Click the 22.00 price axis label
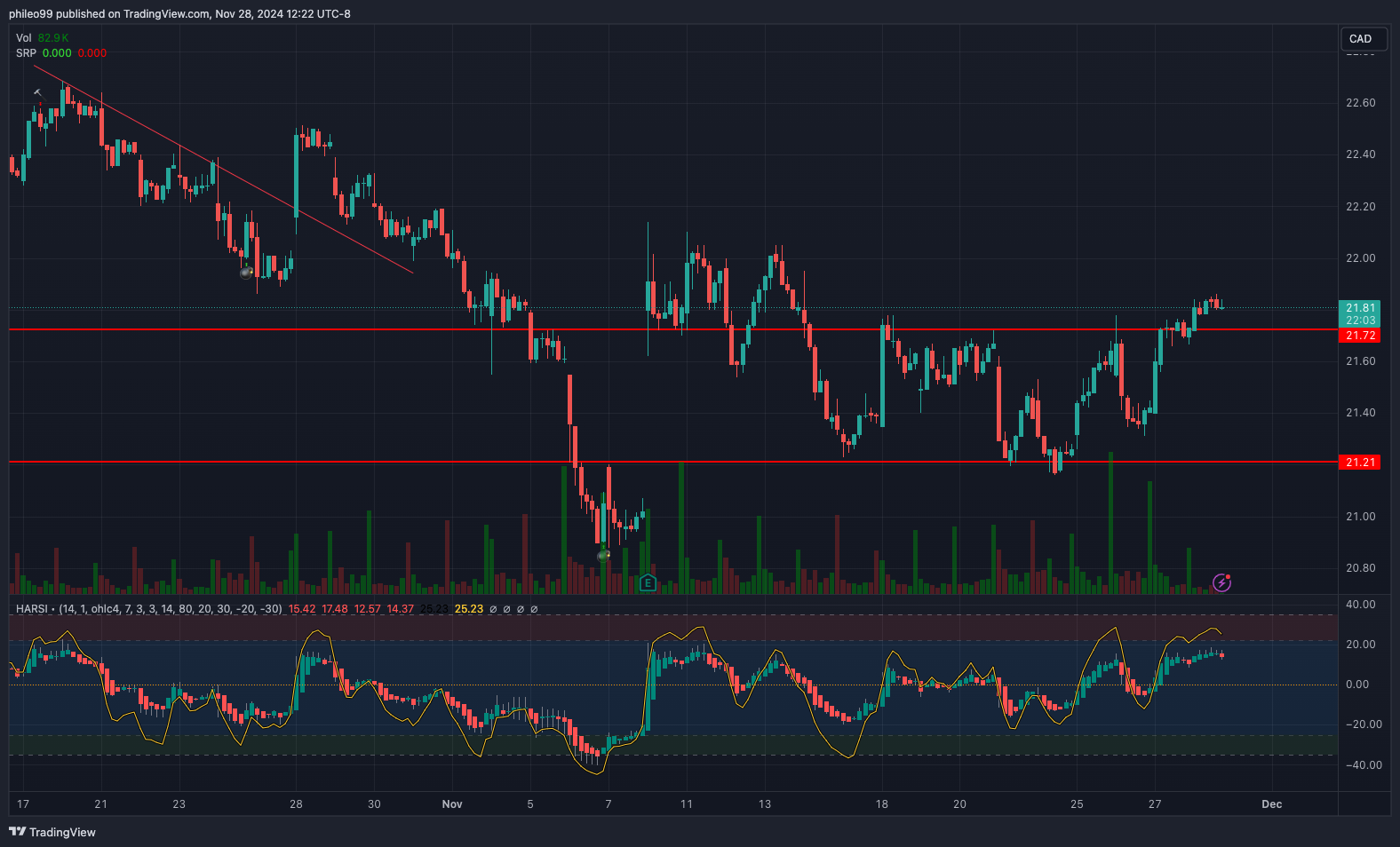The width and height of the screenshot is (1400, 847). (x=1360, y=258)
